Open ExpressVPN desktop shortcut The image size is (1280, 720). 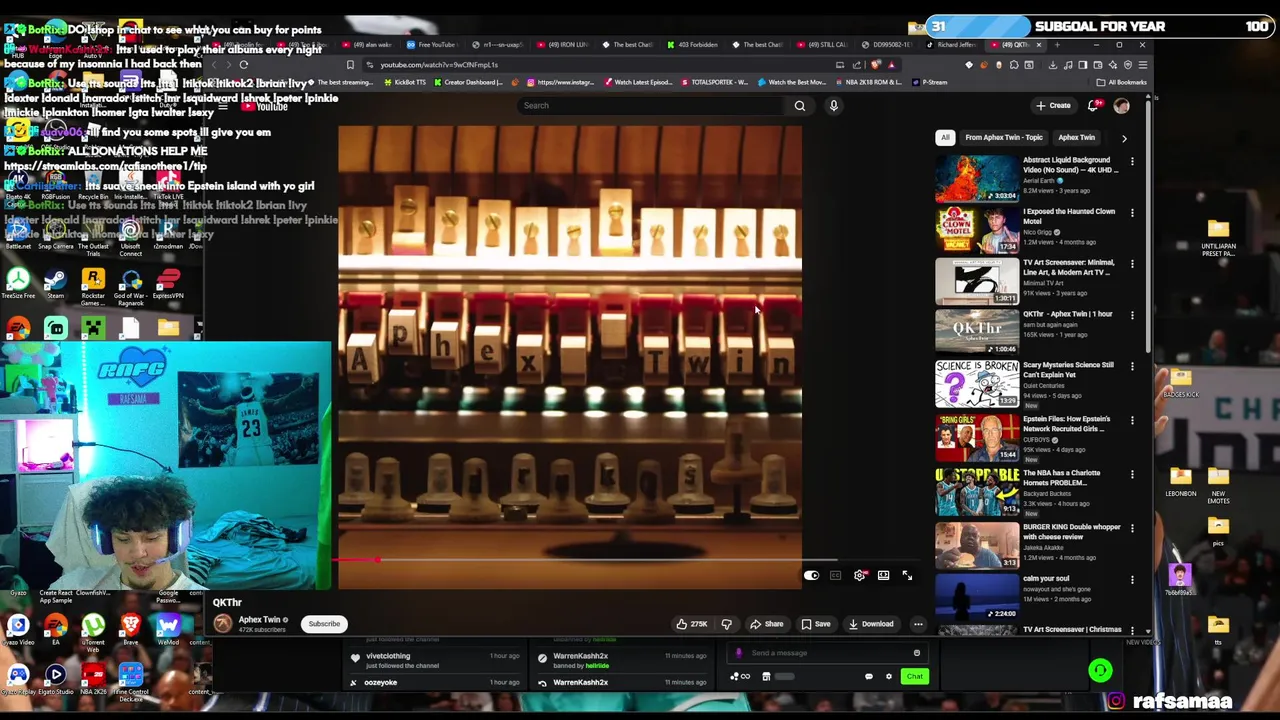tap(168, 283)
